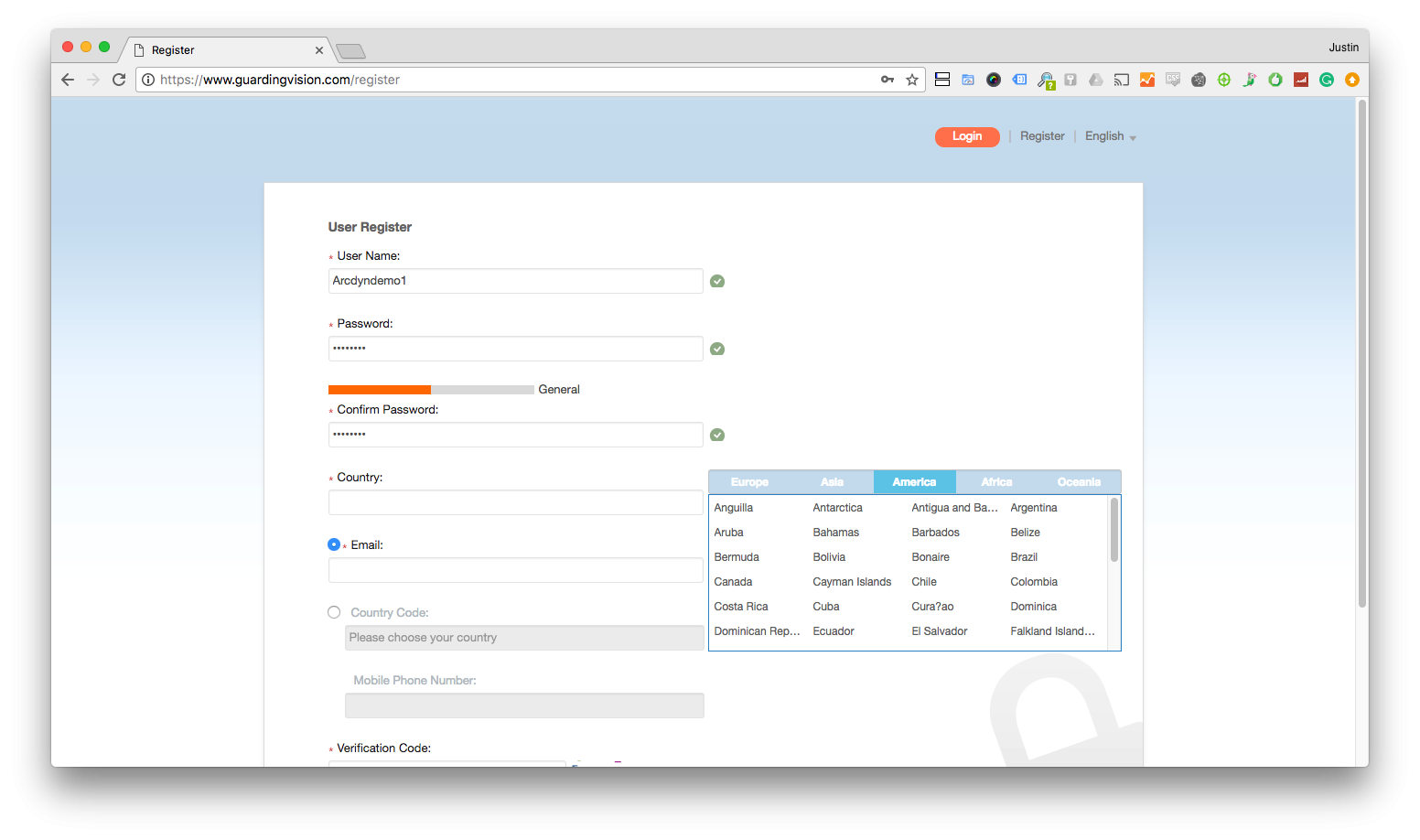Select the Country Code radio button
The height and width of the screenshot is (840, 1420).
point(334,612)
